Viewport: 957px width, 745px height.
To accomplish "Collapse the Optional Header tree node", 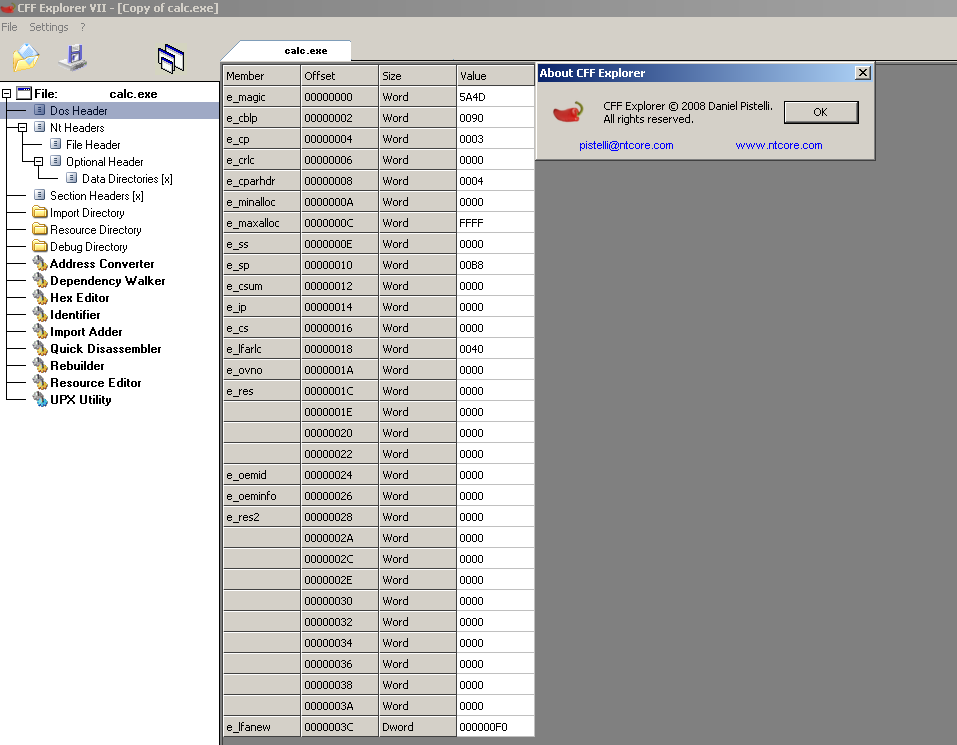I will [x=38, y=162].
